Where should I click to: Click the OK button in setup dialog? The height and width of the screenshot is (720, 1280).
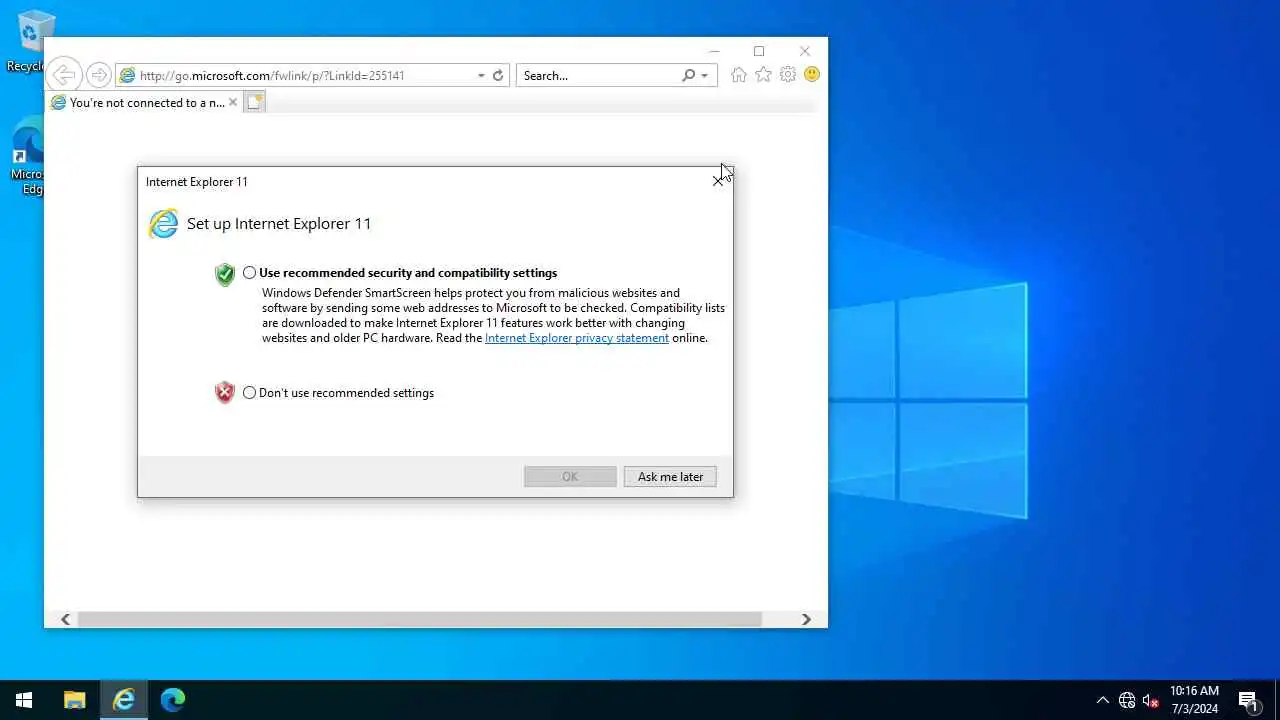(570, 477)
